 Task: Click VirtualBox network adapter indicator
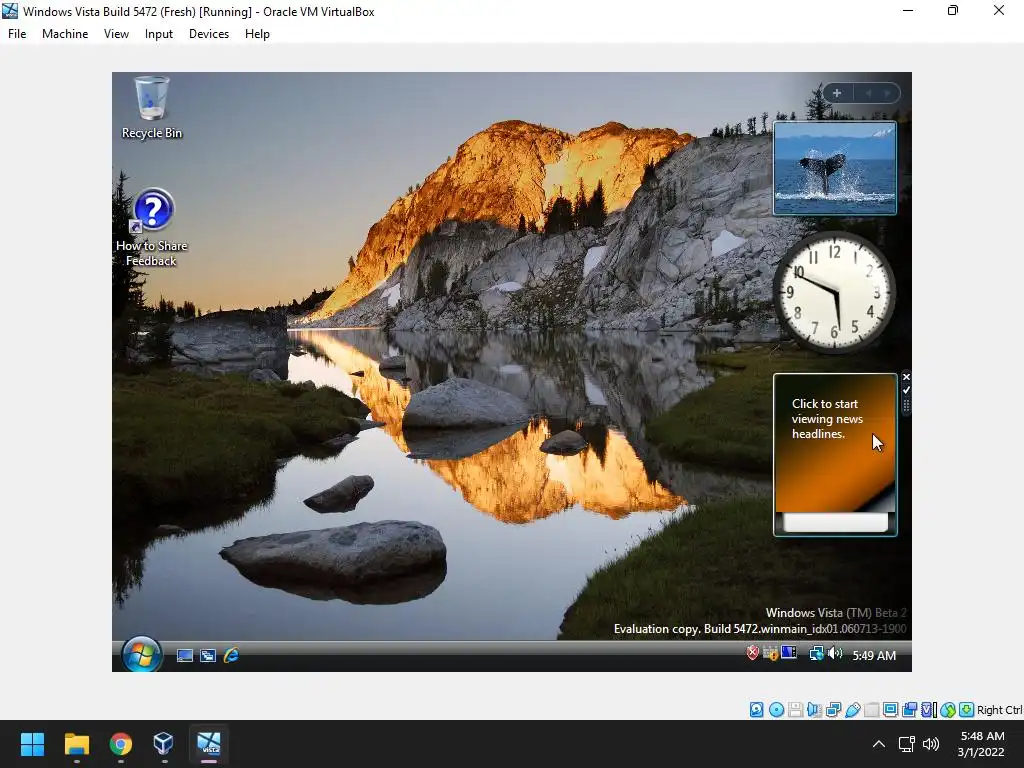coord(833,710)
